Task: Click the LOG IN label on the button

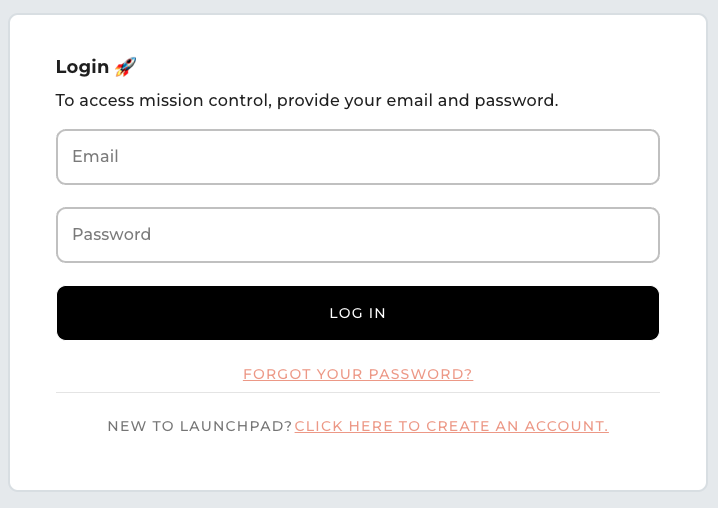Action: (x=357, y=313)
